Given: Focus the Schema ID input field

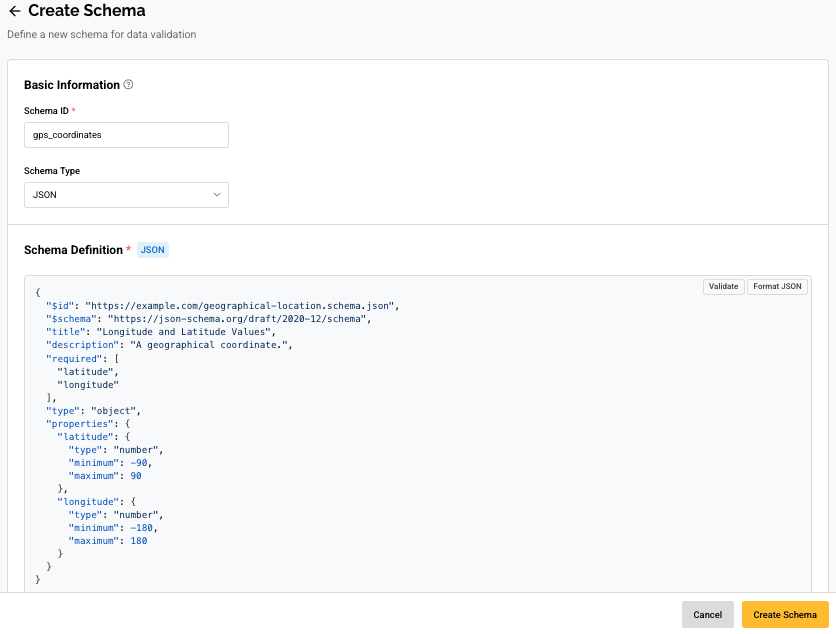Looking at the screenshot, I should click(x=126, y=135).
